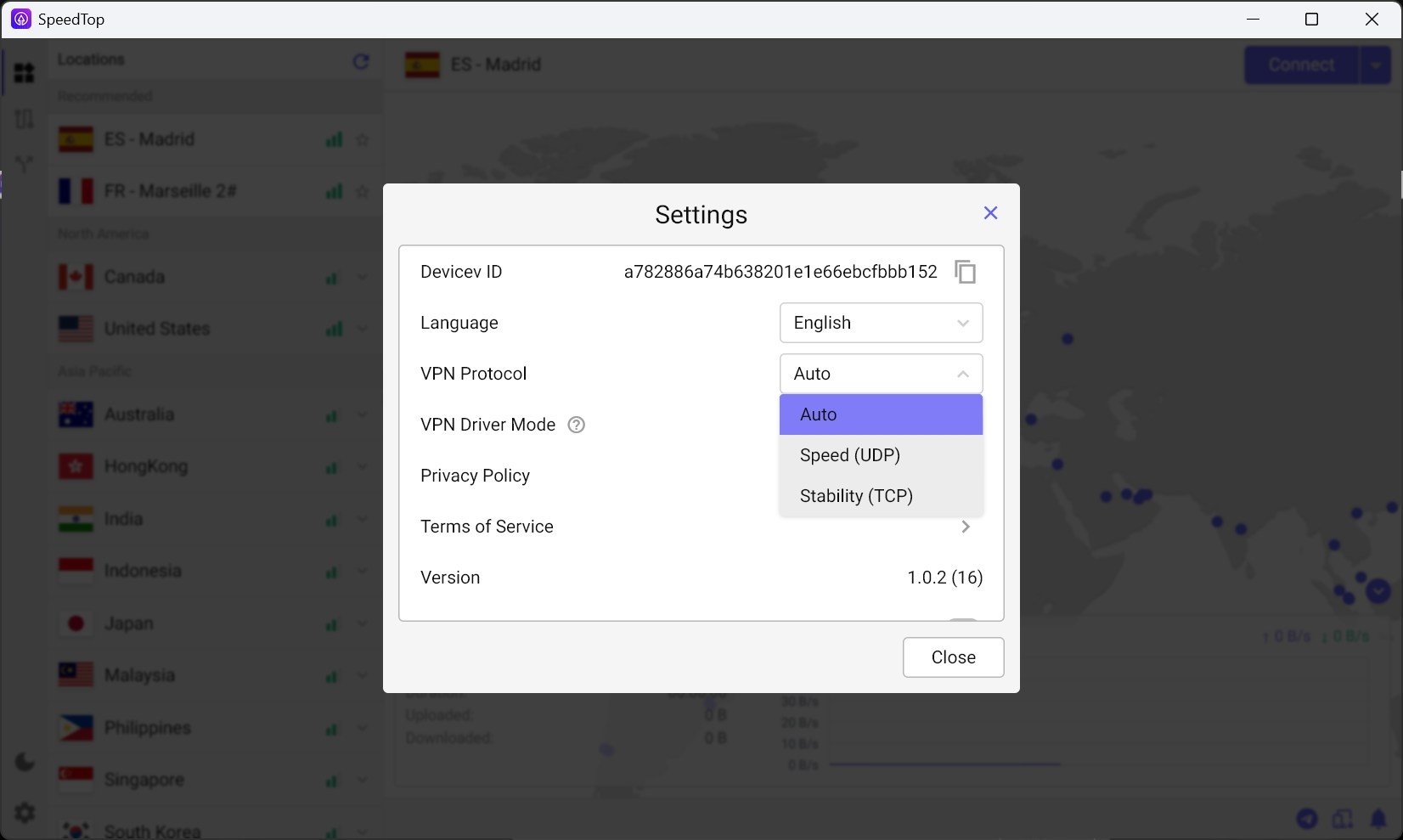Favorite the ES - Madrid server
The image size is (1403, 840).
(363, 139)
